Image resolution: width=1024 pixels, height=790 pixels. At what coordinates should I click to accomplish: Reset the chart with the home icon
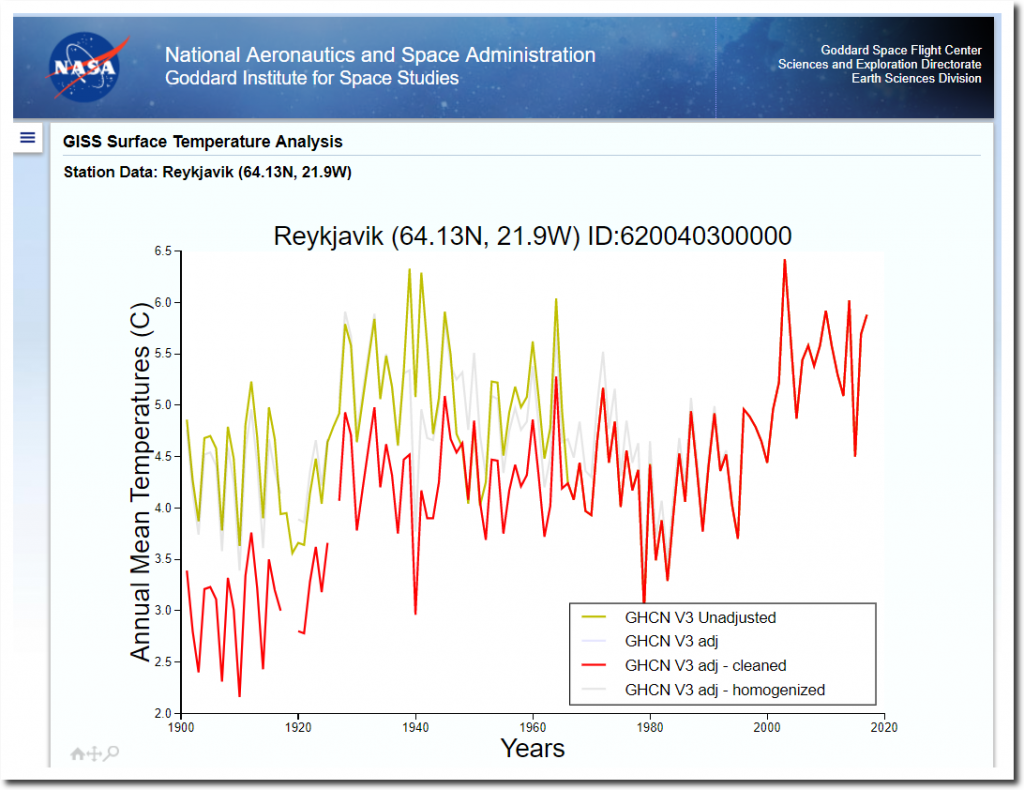(77, 754)
